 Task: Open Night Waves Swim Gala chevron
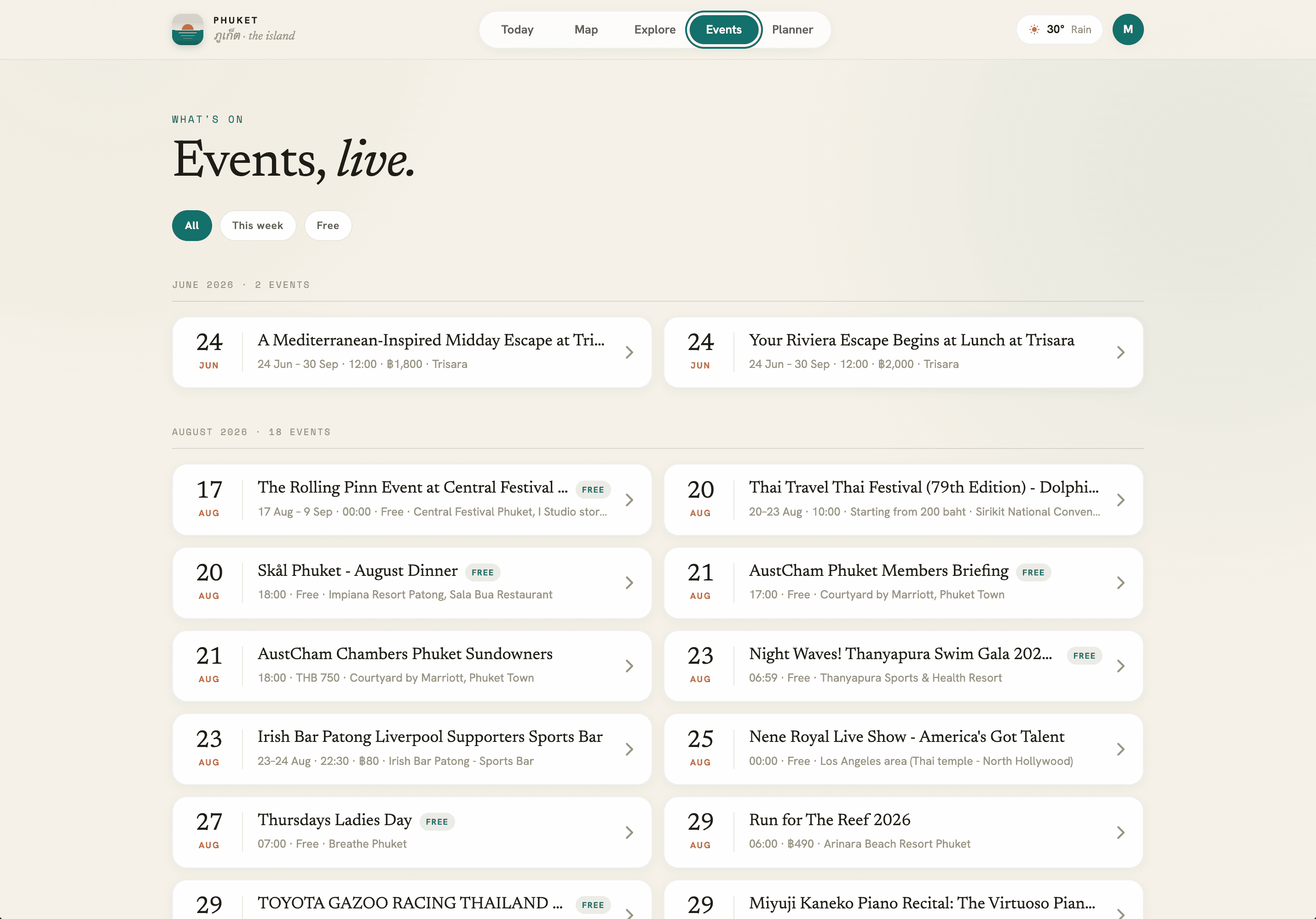(x=1120, y=666)
